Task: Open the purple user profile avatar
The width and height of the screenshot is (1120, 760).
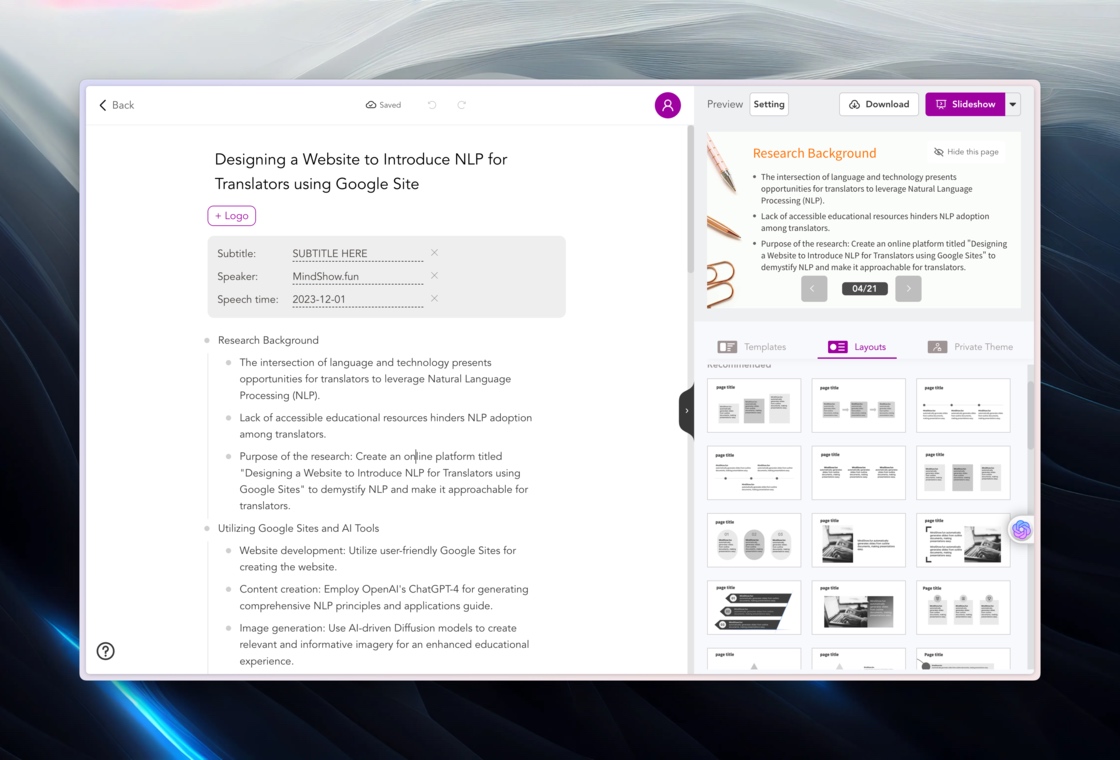Action: point(667,105)
